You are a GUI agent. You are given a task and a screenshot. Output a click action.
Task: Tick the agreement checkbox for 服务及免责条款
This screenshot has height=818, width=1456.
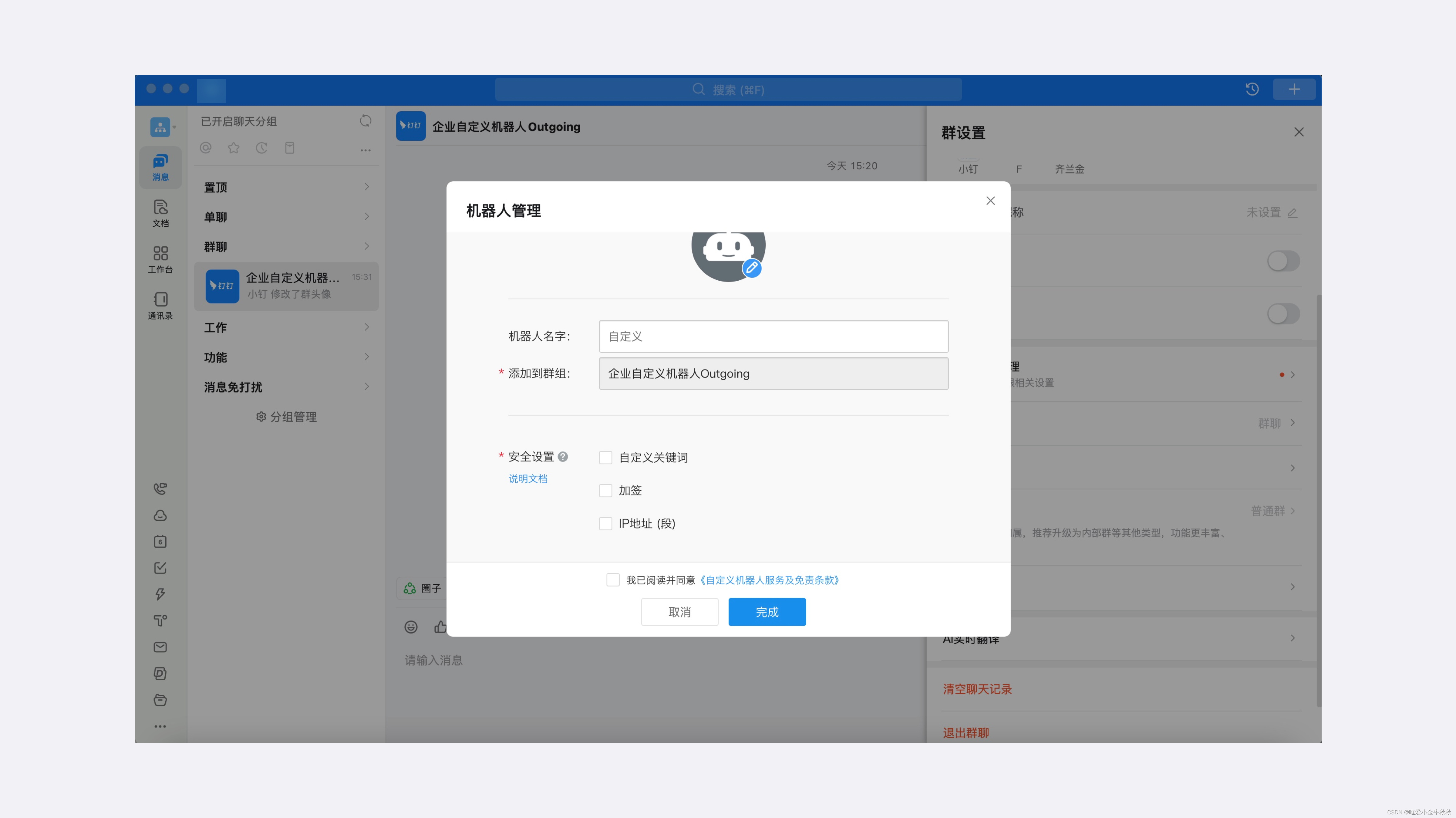(x=613, y=580)
